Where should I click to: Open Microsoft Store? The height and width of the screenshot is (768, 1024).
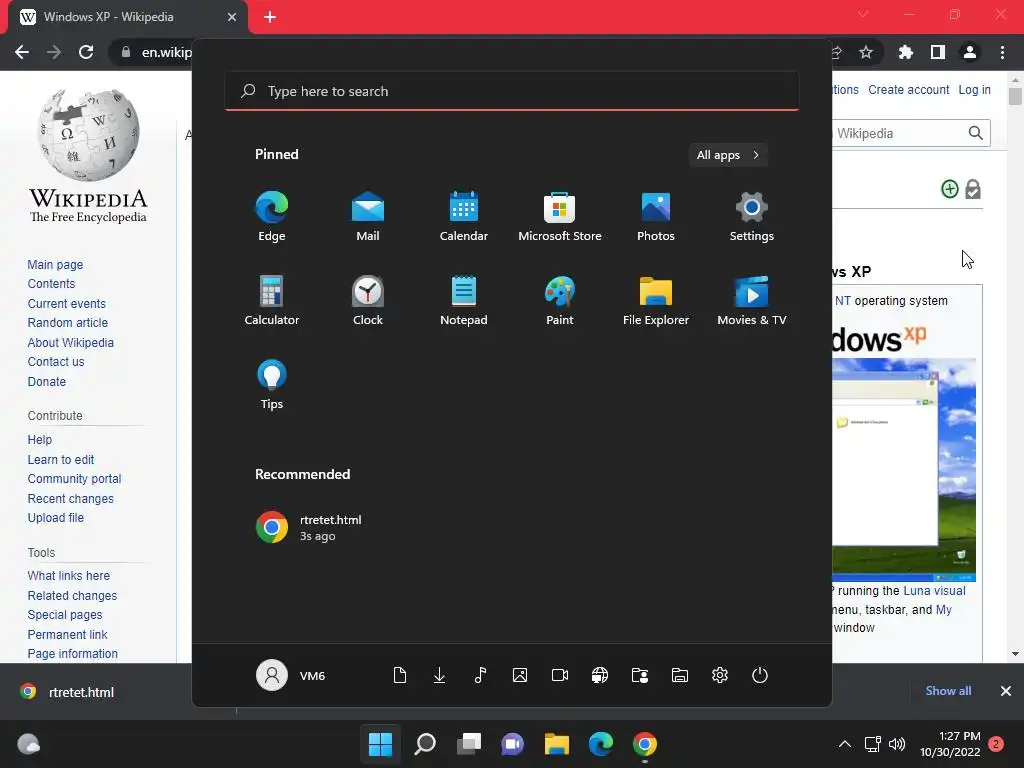pyautogui.click(x=560, y=217)
